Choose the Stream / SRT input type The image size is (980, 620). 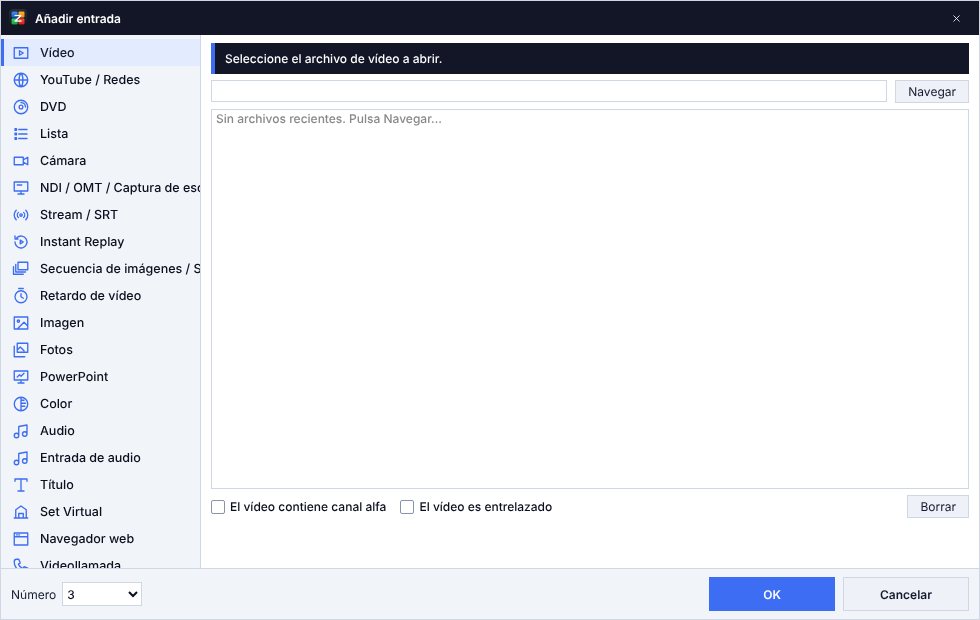pos(101,214)
